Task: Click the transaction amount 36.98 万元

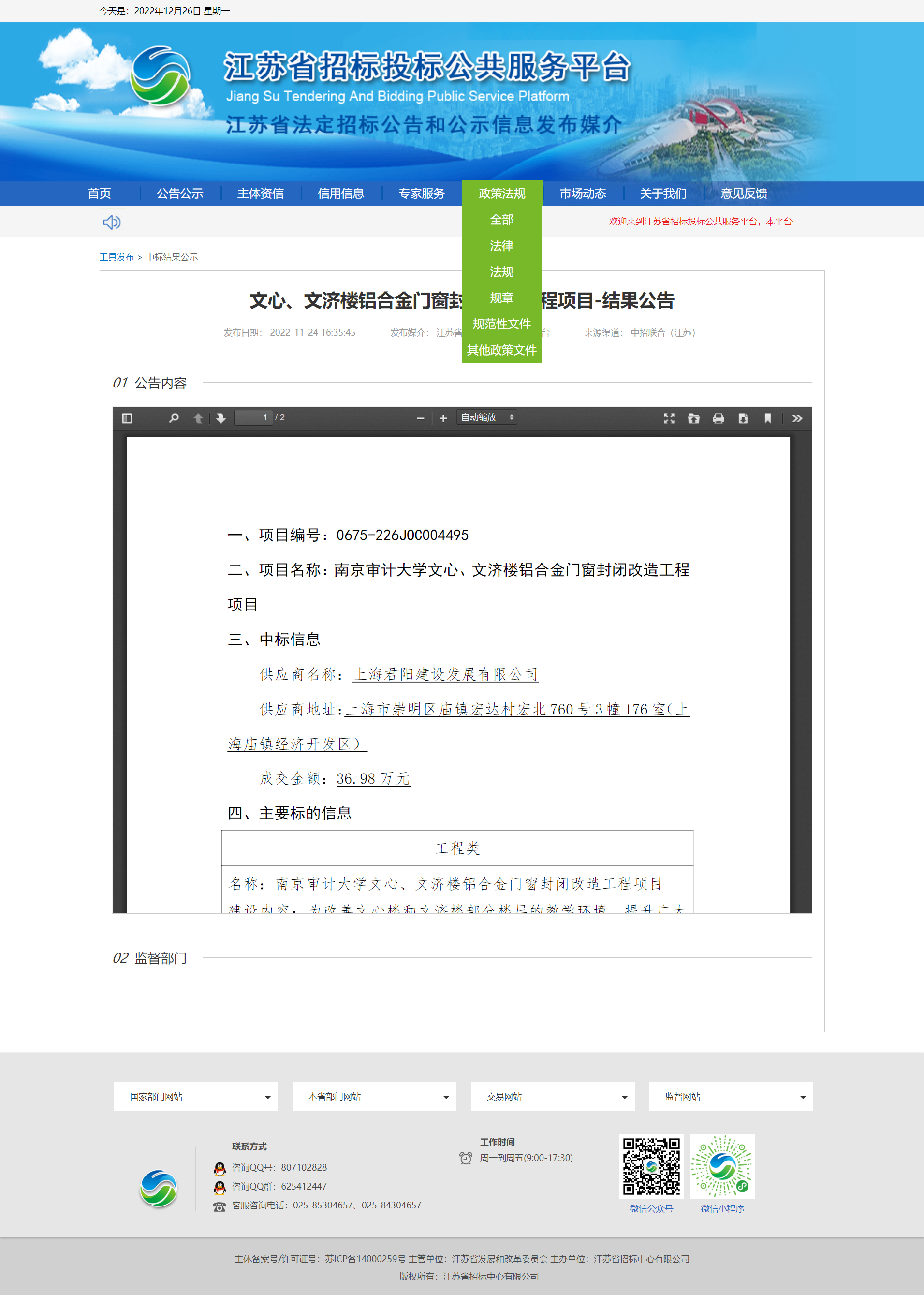Action: coord(373,779)
